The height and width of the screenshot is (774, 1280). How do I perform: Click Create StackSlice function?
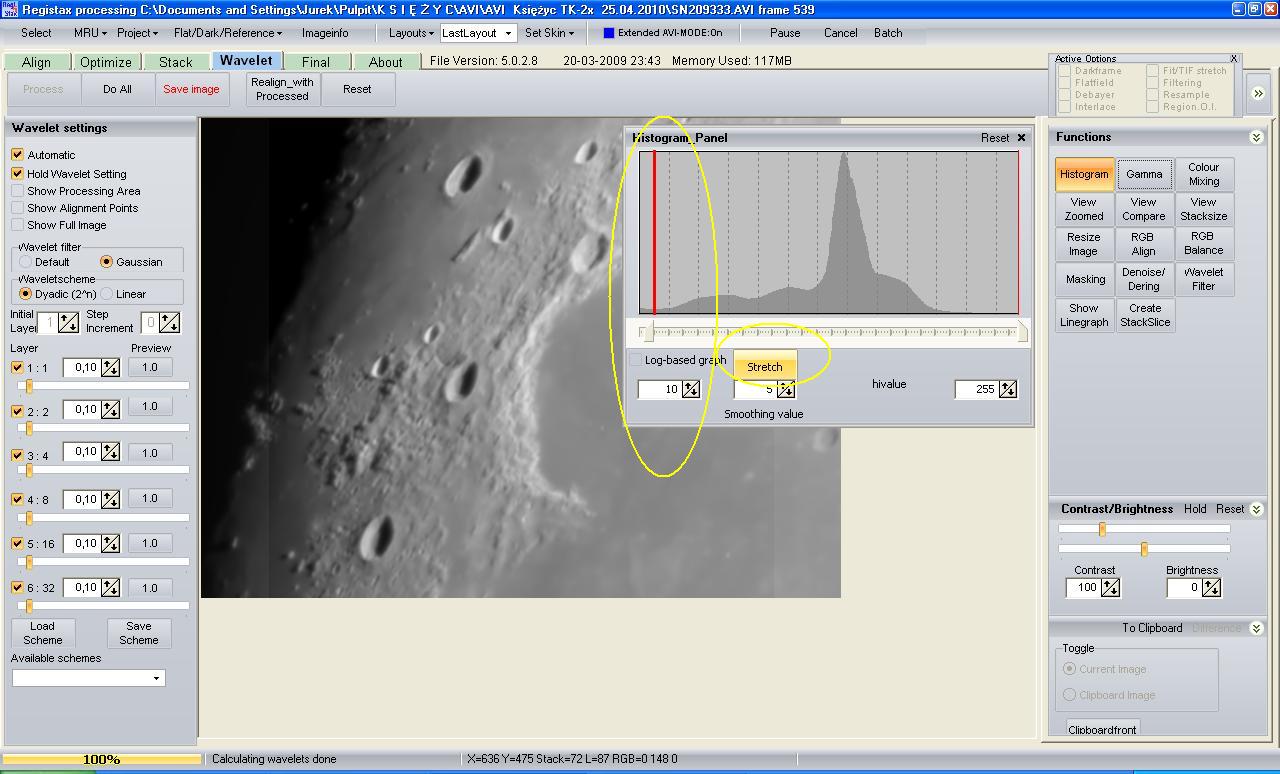pyautogui.click(x=1144, y=315)
